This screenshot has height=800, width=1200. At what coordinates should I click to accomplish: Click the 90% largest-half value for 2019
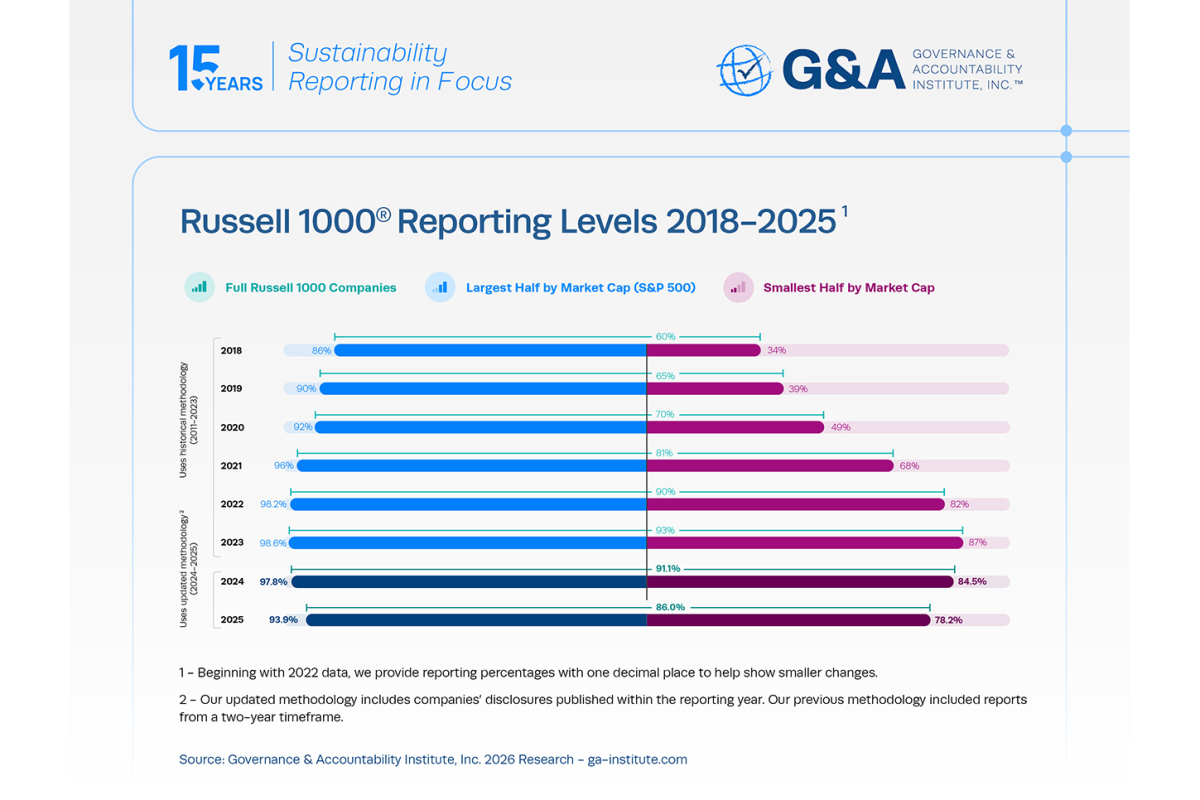[306, 389]
